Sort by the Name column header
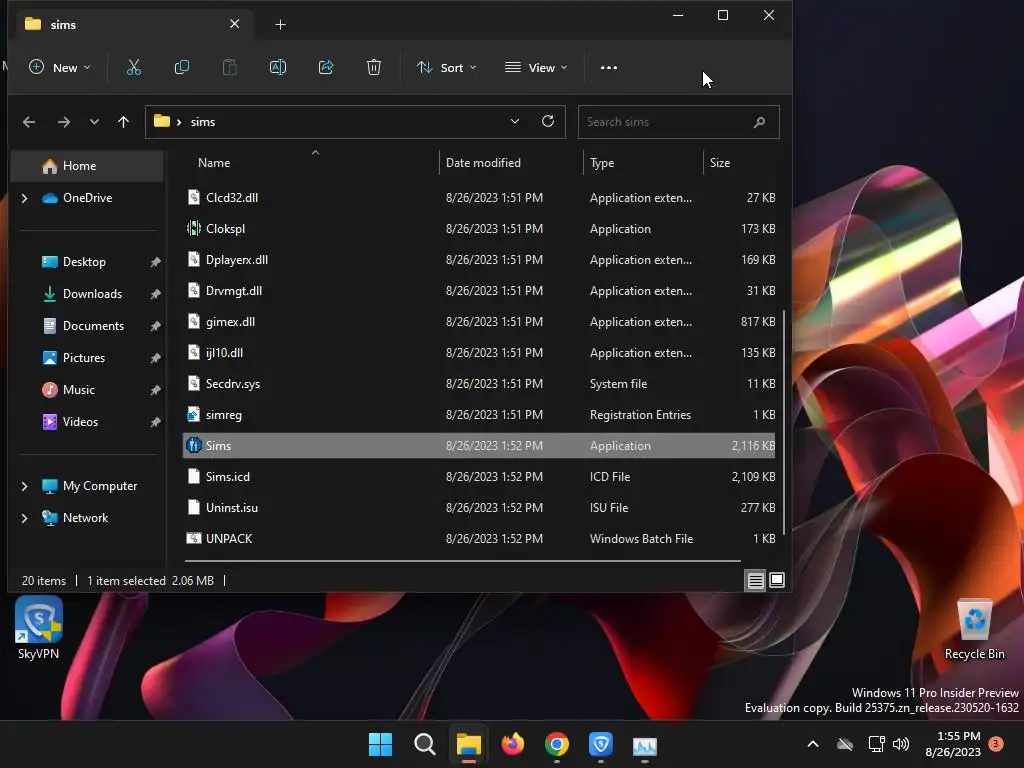 tap(308, 163)
